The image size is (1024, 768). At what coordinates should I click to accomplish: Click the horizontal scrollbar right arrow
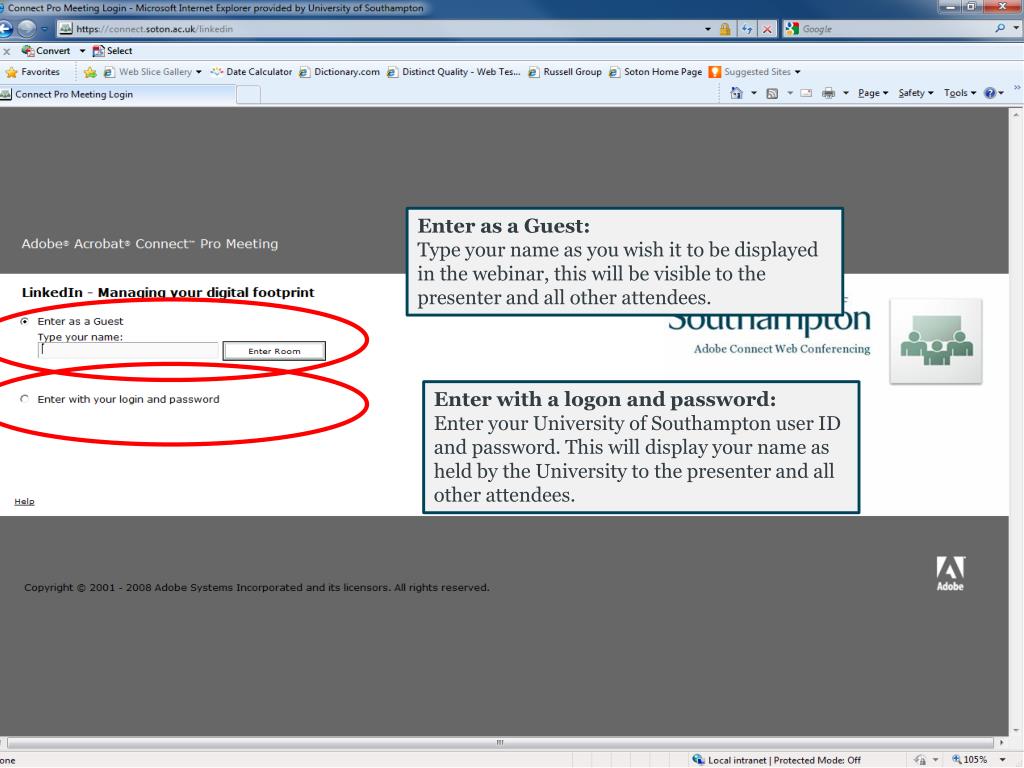1002,743
